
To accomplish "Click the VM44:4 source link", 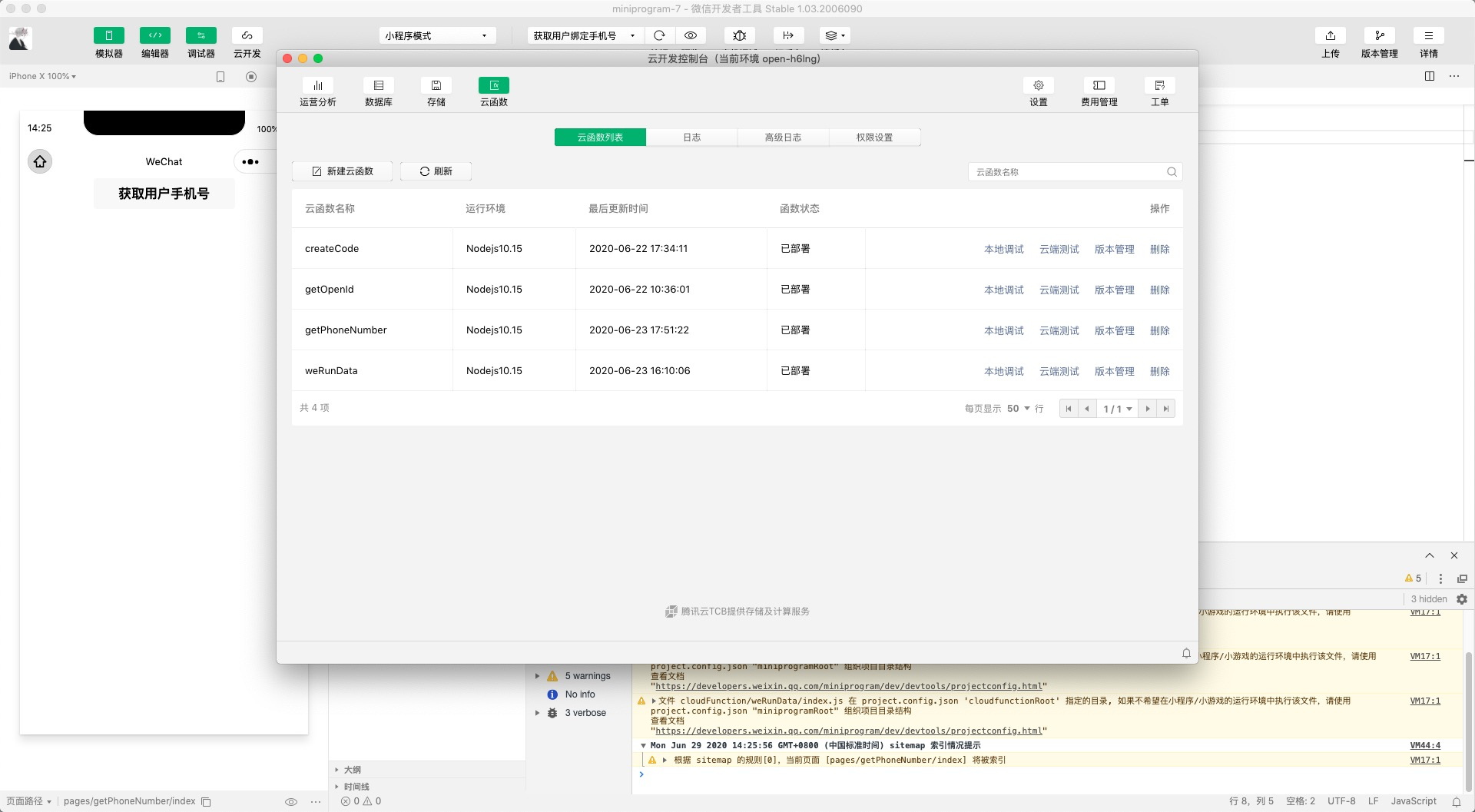I will [x=1425, y=745].
